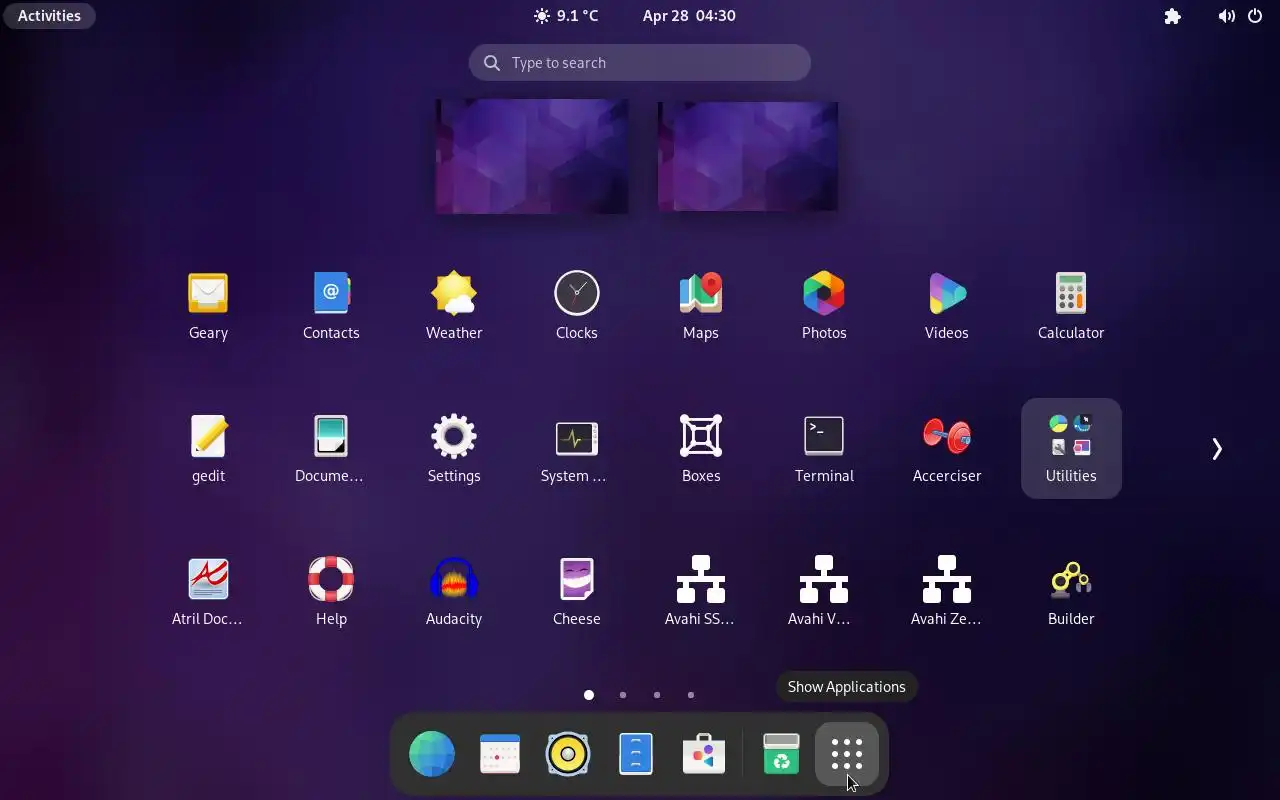This screenshot has width=1280, height=800.
Task: Open the Help application
Action: pyautogui.click(x=331, y=592)
